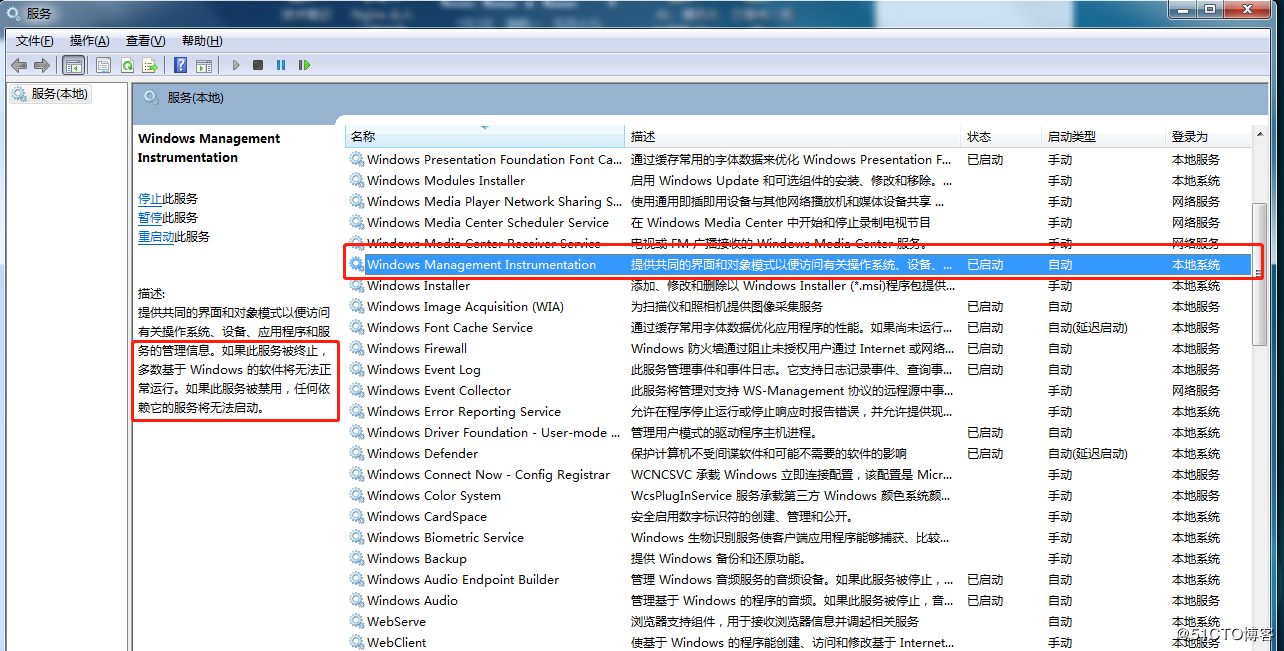Click the Refresh toolbar icon
1284x651 pixels.
tap(127, 65)
